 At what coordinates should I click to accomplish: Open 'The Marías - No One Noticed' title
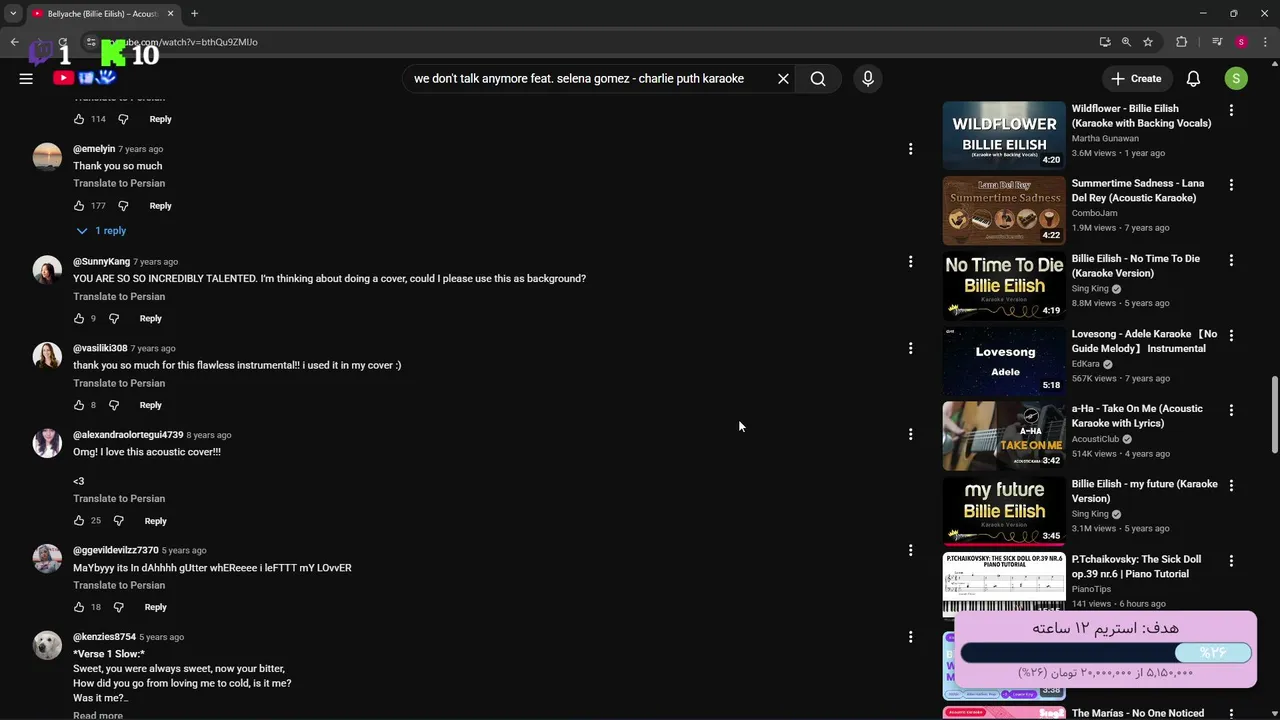pos(1138,713)
